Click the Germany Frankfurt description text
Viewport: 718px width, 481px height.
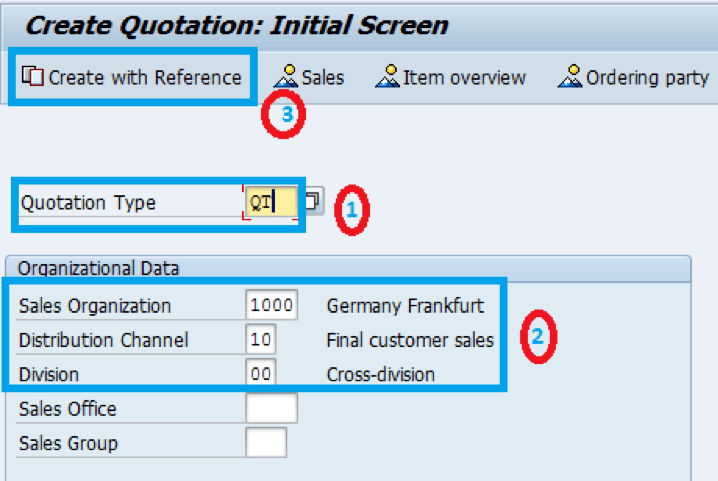405,306
